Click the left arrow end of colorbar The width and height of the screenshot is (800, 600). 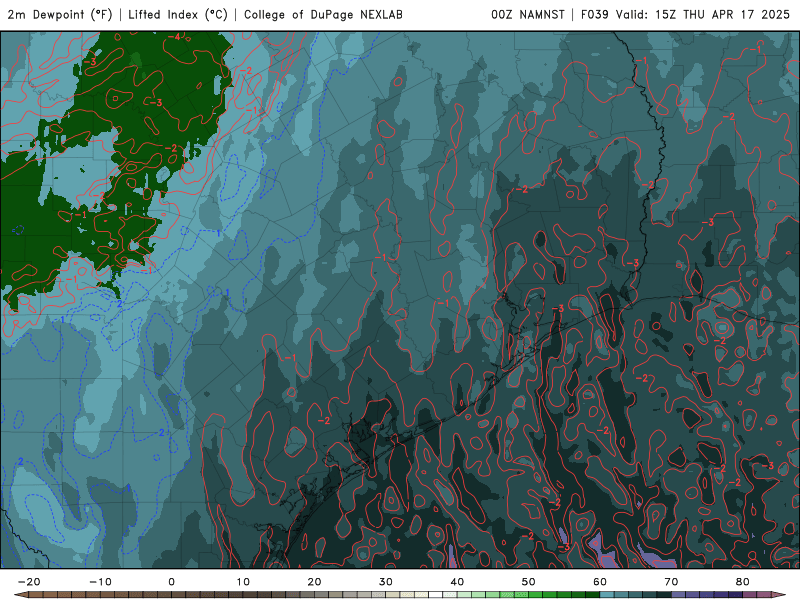click(x=20, y=595)
